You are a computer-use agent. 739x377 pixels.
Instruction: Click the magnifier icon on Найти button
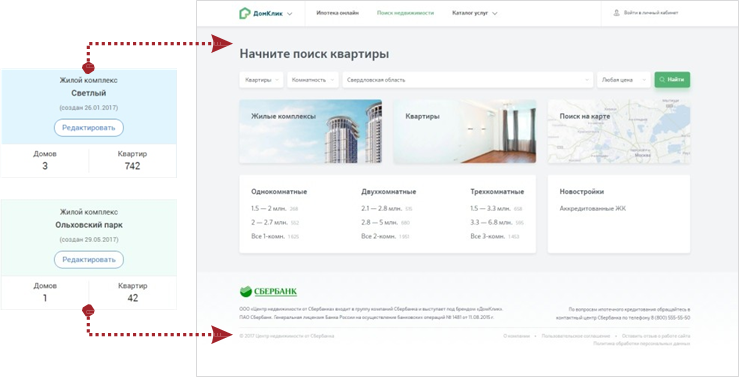click(x=663, y=80)
